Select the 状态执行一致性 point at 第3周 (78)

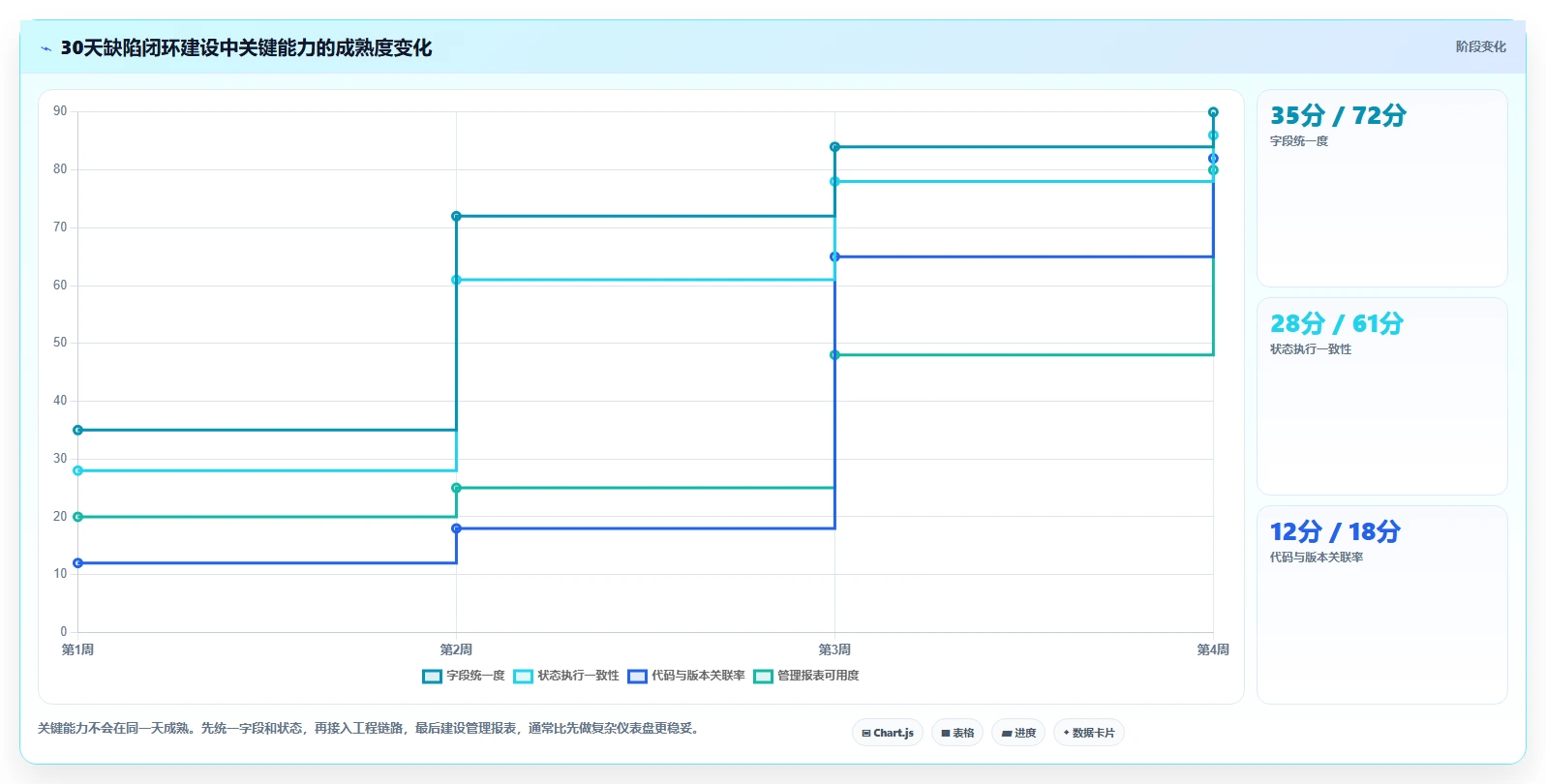pyautogui.click(x=834, y=181)
